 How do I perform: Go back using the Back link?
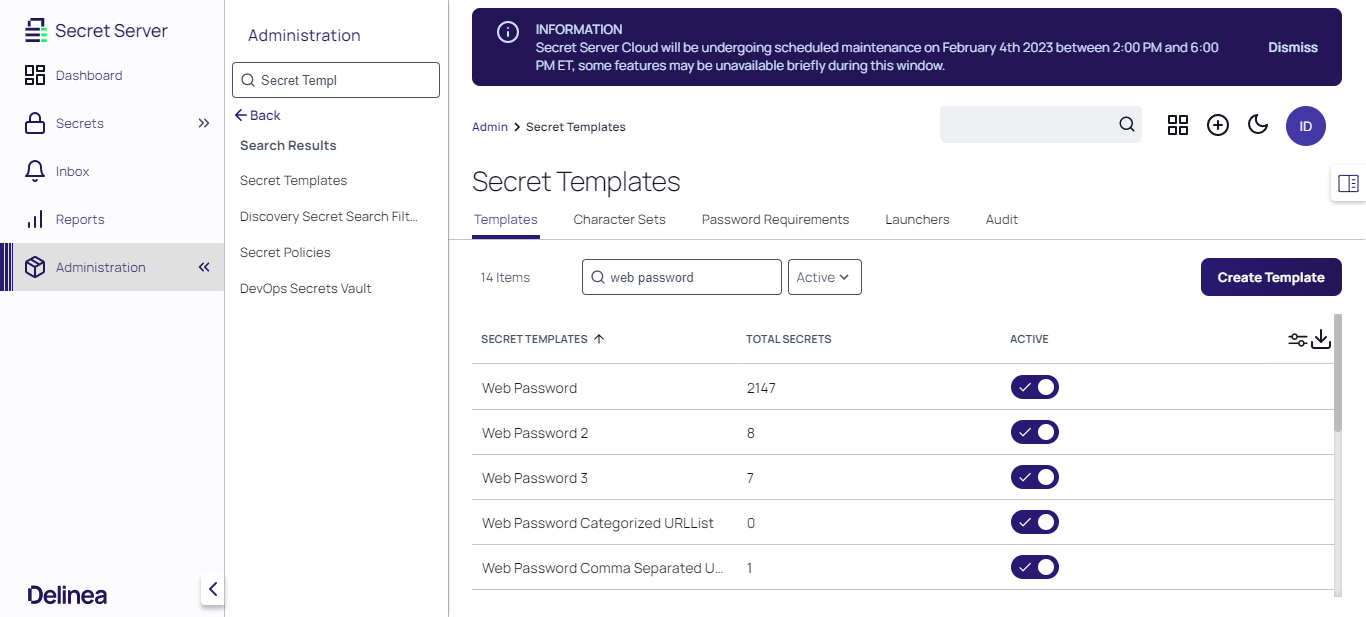tap(258, 115)
